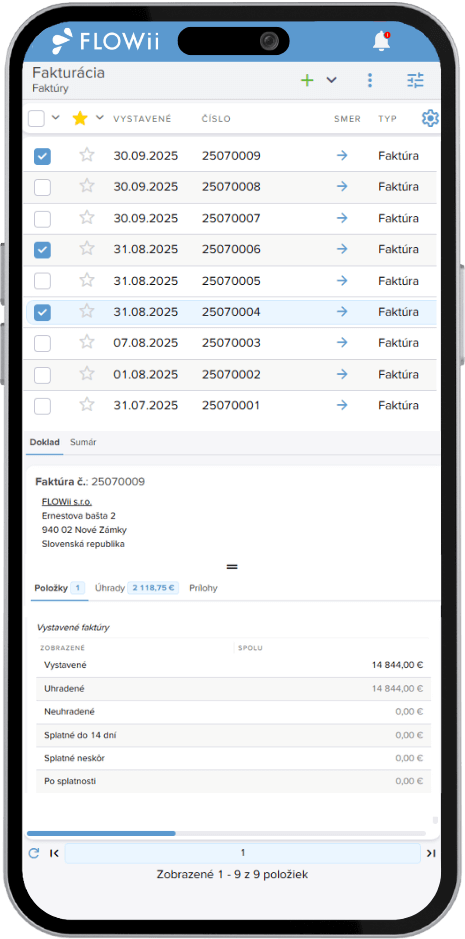Toggle the select-all header checkbox
The width and height of the screenshot is (465, 939).
[x=37, y=119]
